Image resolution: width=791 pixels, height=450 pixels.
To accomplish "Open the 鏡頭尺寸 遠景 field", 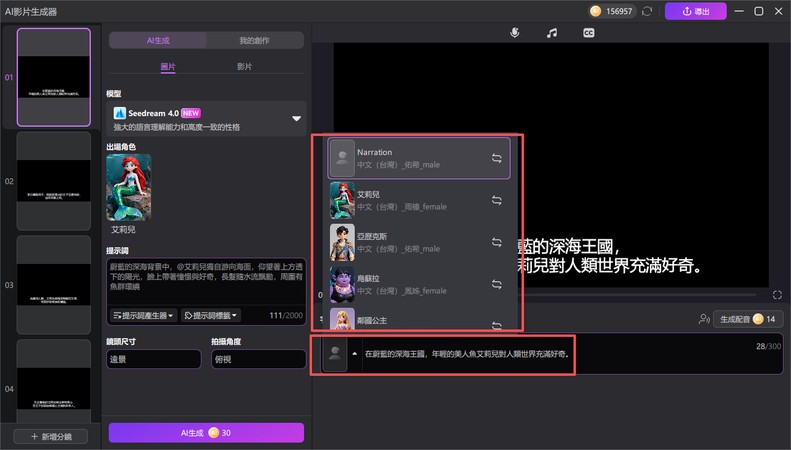I will pos(153,359).
